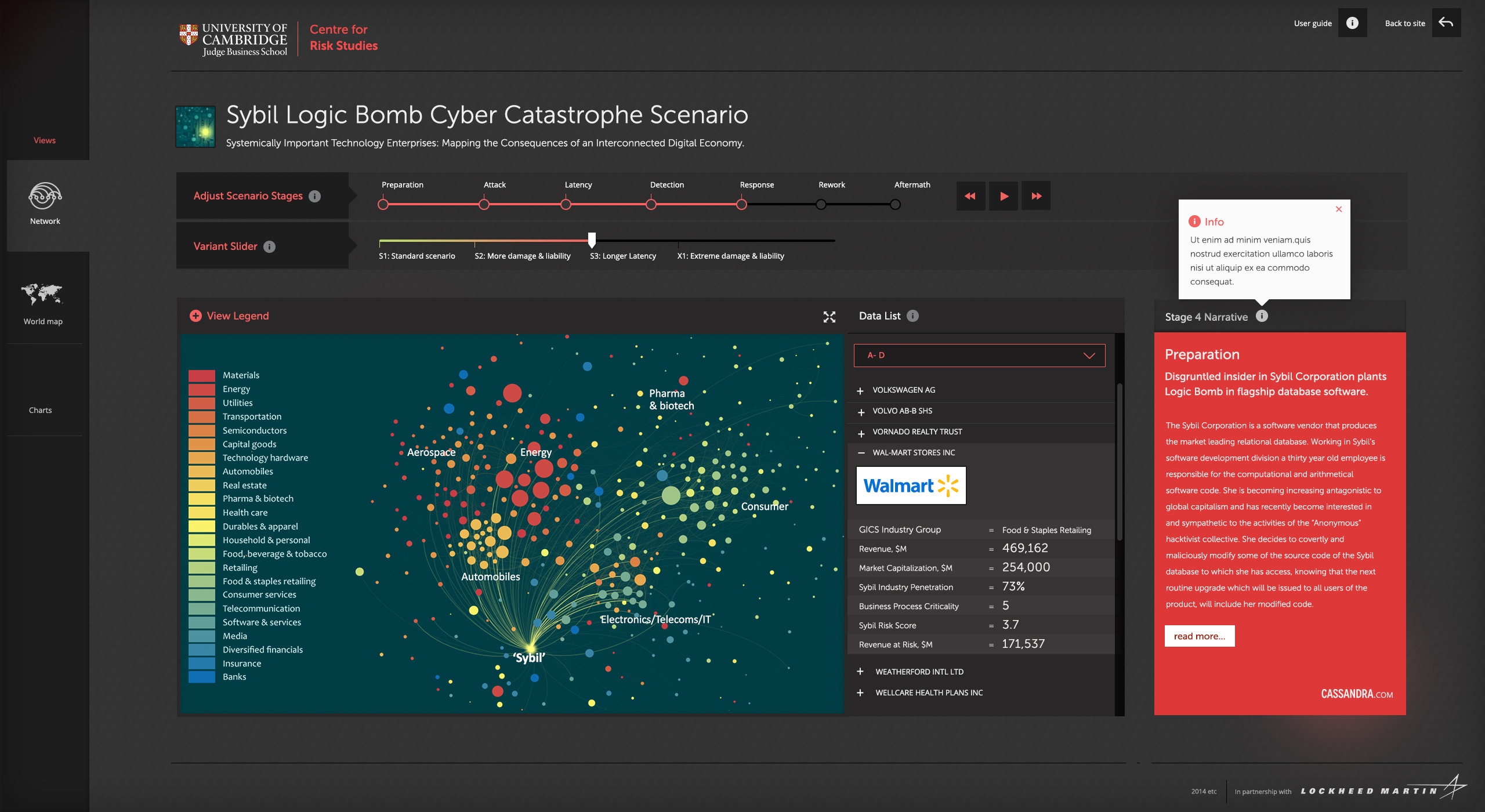Select the Aftermath stage marker
This screenshot has width=1485, height=812.
[x=896, y=204]
